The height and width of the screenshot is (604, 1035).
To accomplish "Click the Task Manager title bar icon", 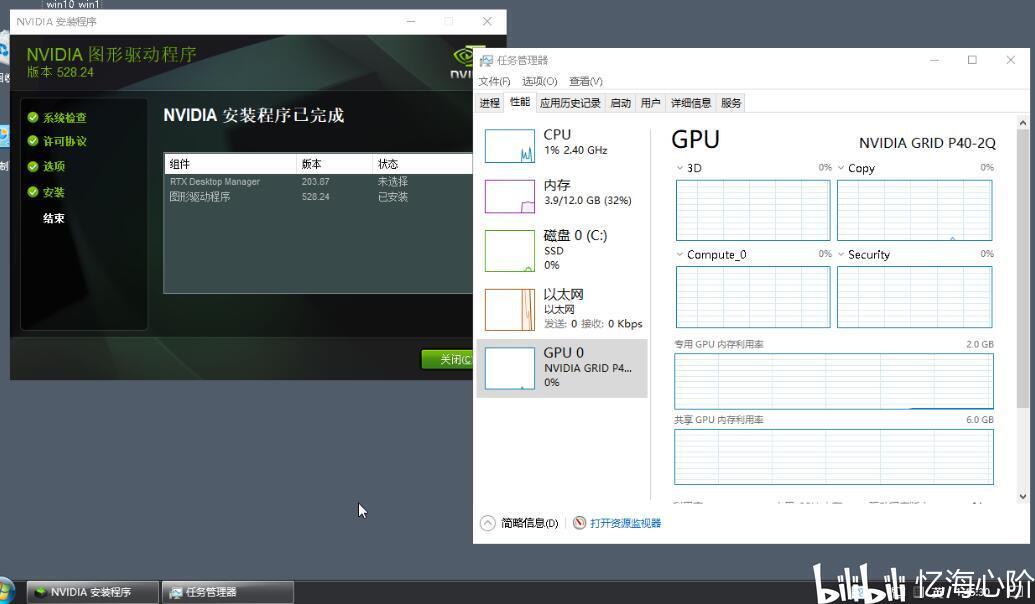I will coord(486,61).
